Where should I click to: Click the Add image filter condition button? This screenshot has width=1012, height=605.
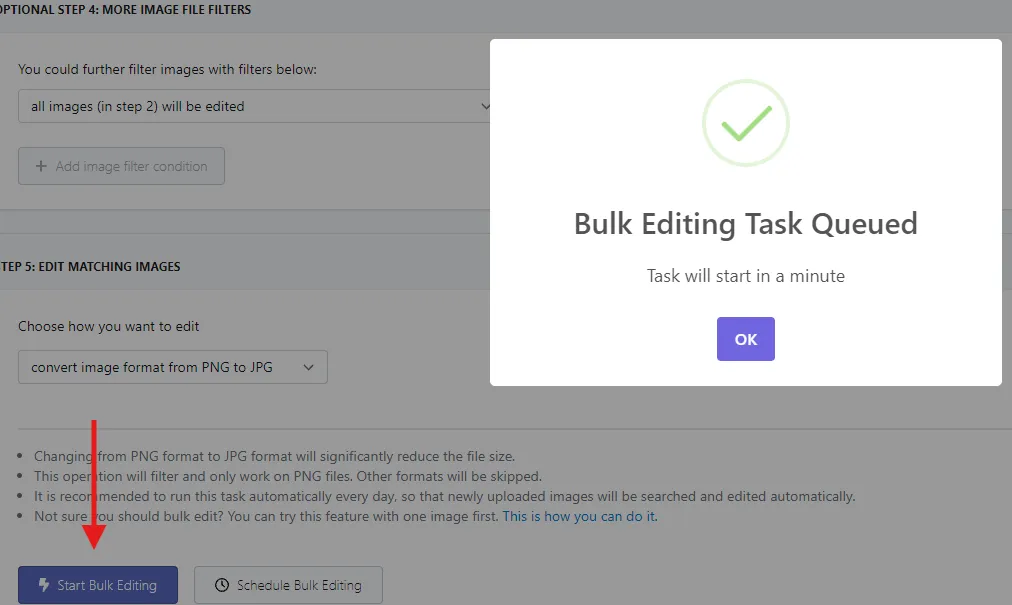tap(121, 166)
